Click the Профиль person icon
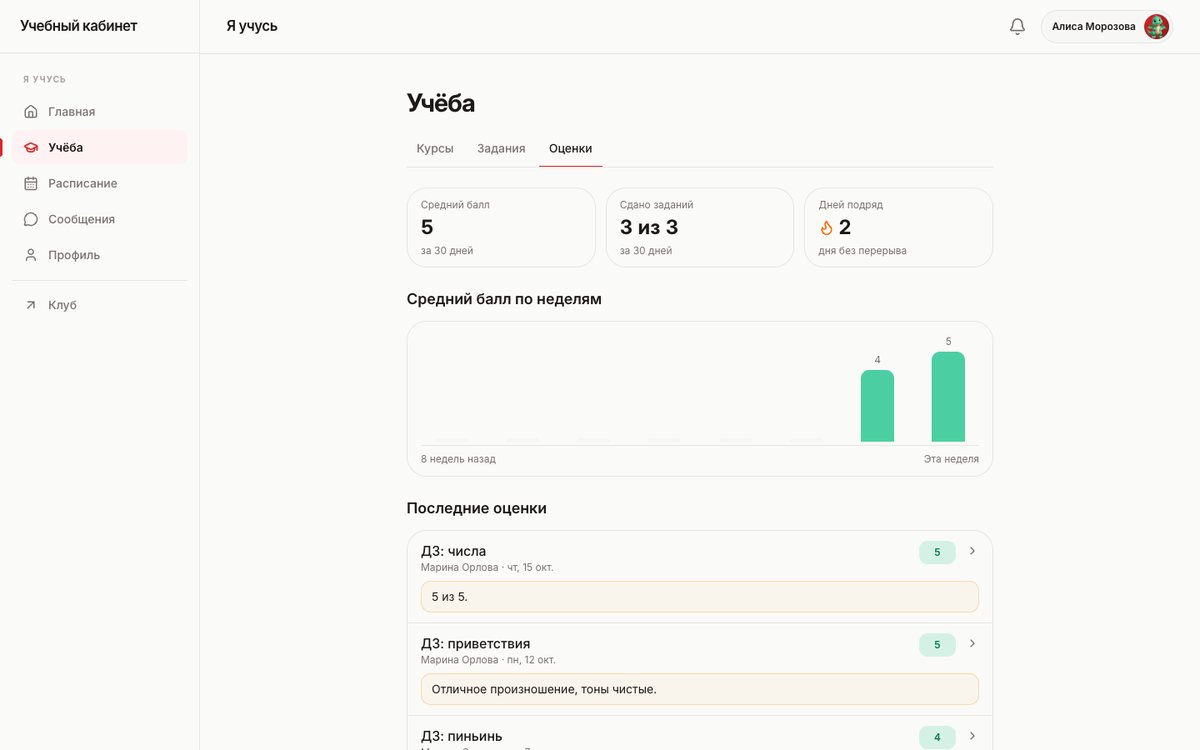The width and height of the screenshot is (1200, 750). 31,255
